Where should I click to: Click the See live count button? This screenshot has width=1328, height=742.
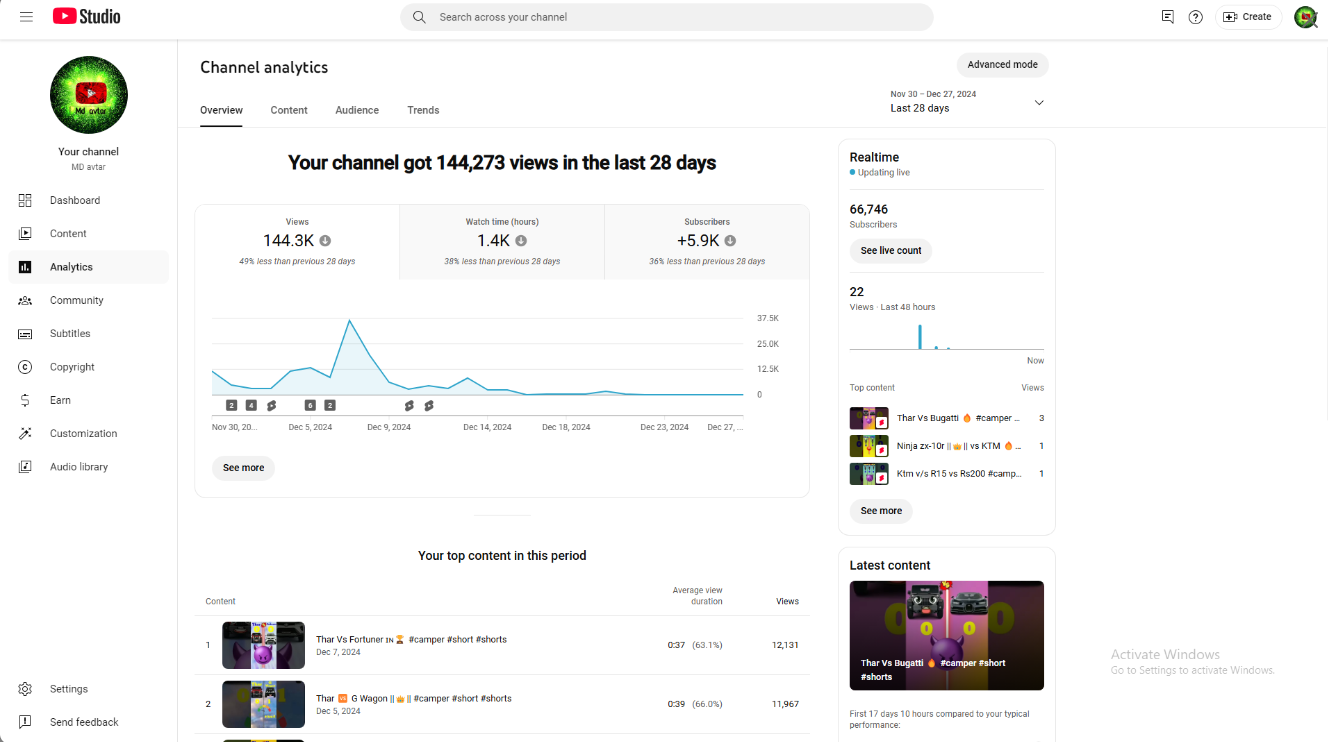[891, 251]
